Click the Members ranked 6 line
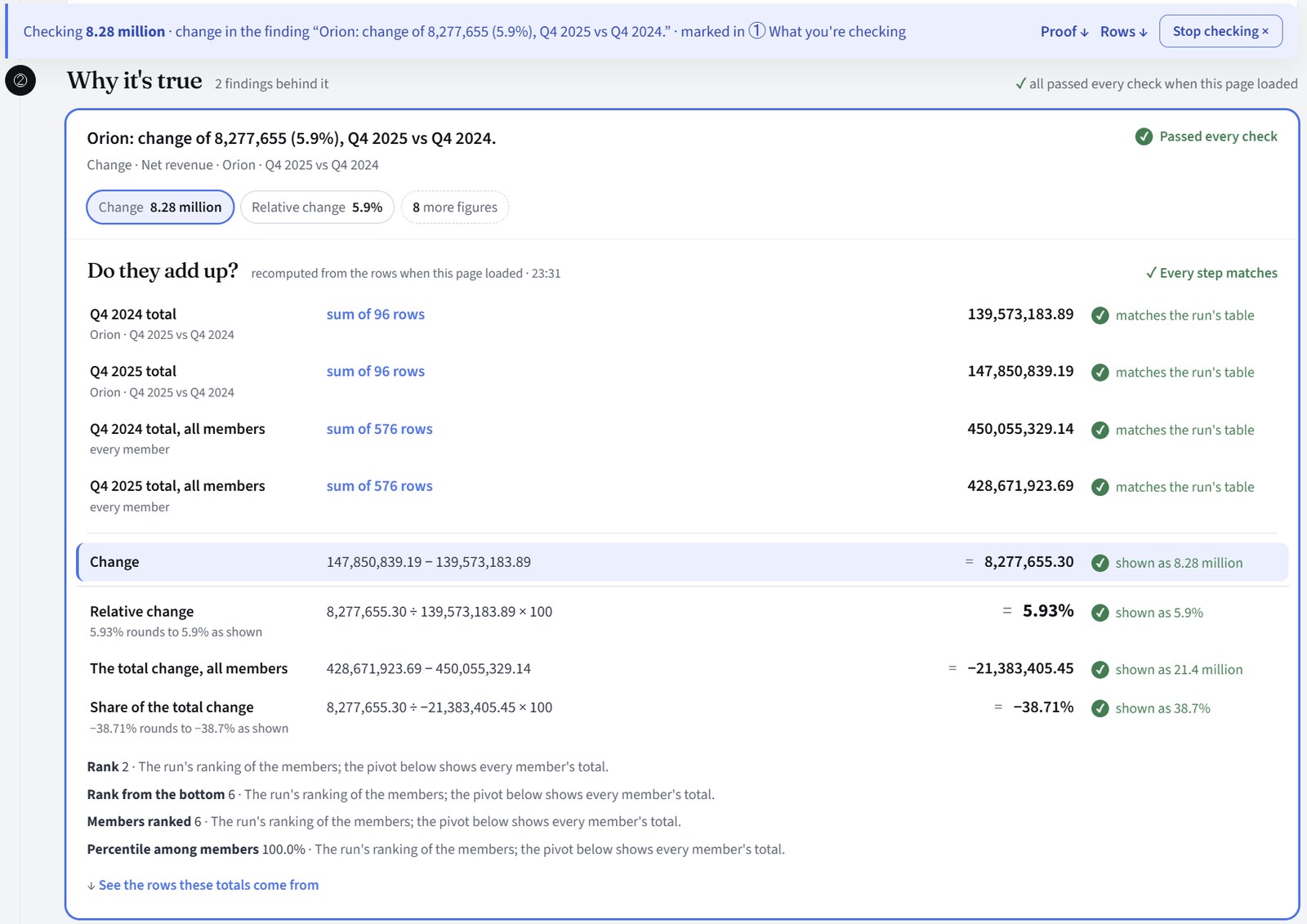This screenshot has width=1307, height=924. [x=384, y=822]
